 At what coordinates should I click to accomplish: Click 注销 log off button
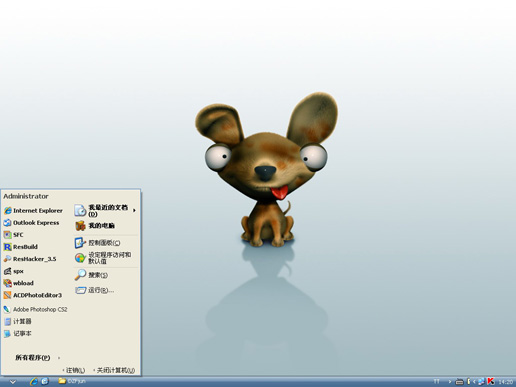(x=74, y=370)
